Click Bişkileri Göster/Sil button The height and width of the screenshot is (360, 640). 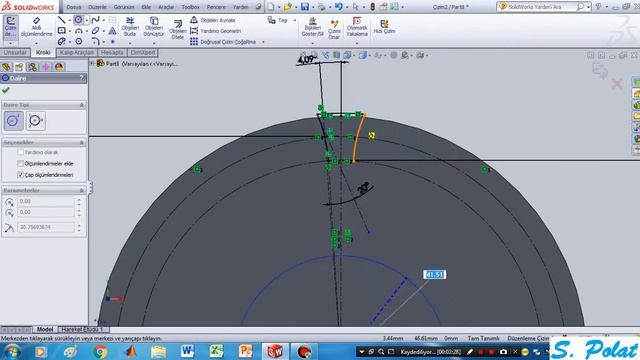coord(313,27)
